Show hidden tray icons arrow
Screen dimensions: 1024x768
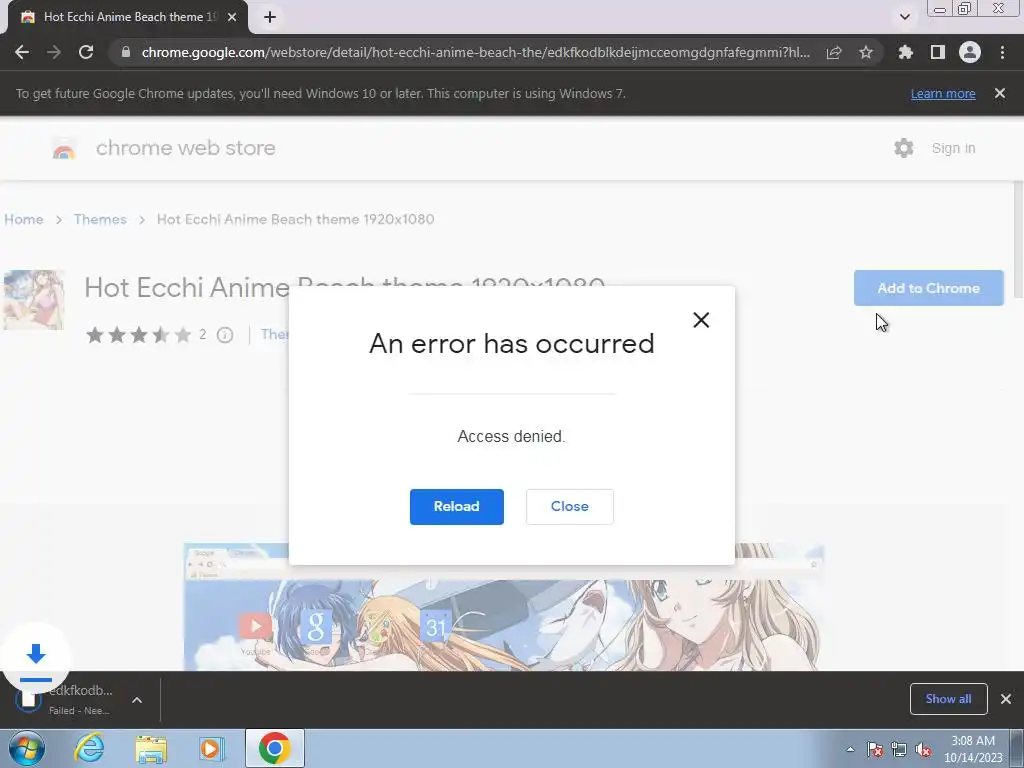(850, 749)
